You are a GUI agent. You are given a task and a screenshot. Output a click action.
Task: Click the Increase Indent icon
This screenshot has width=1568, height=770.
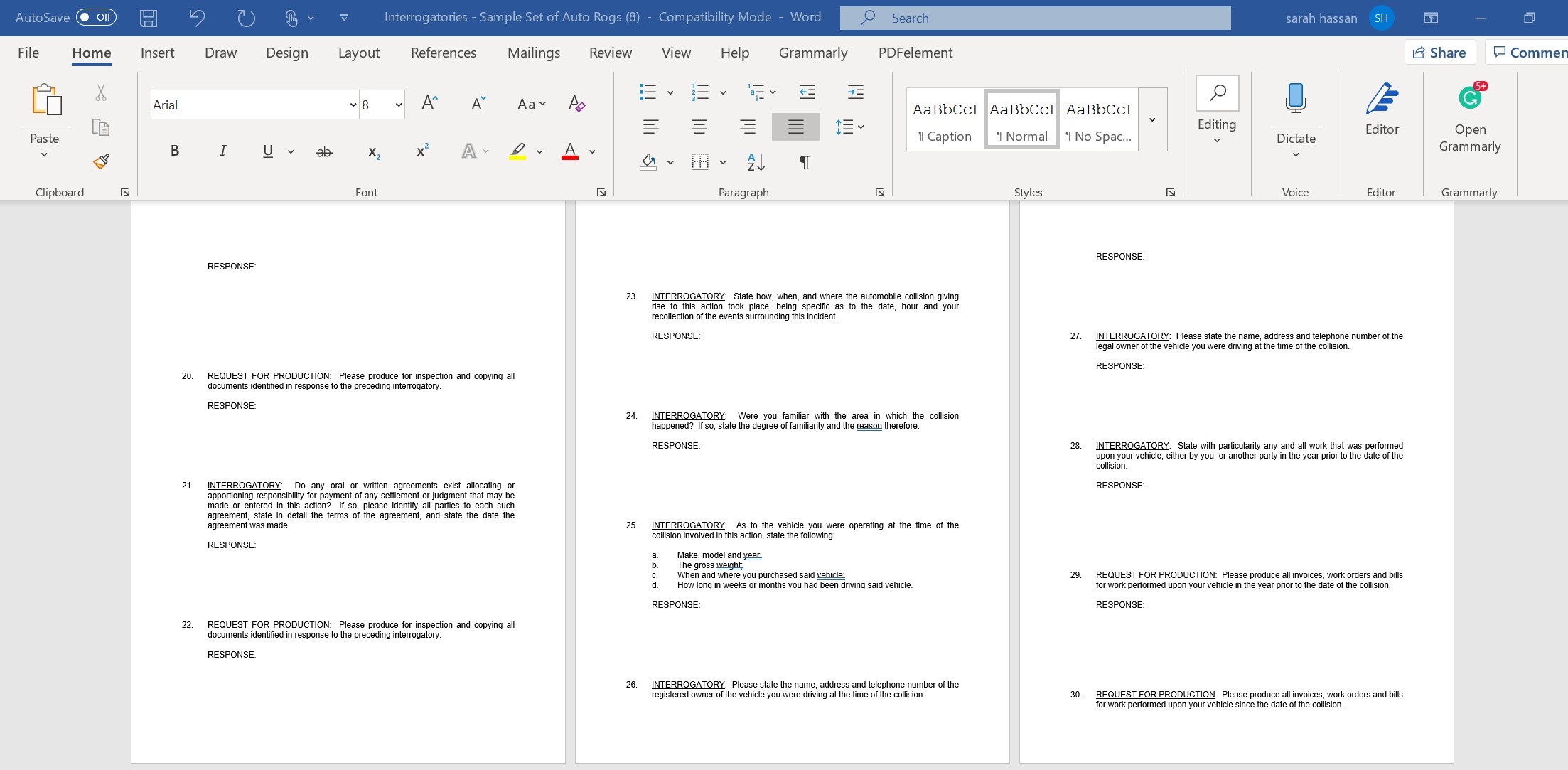[x=856, y=92]
